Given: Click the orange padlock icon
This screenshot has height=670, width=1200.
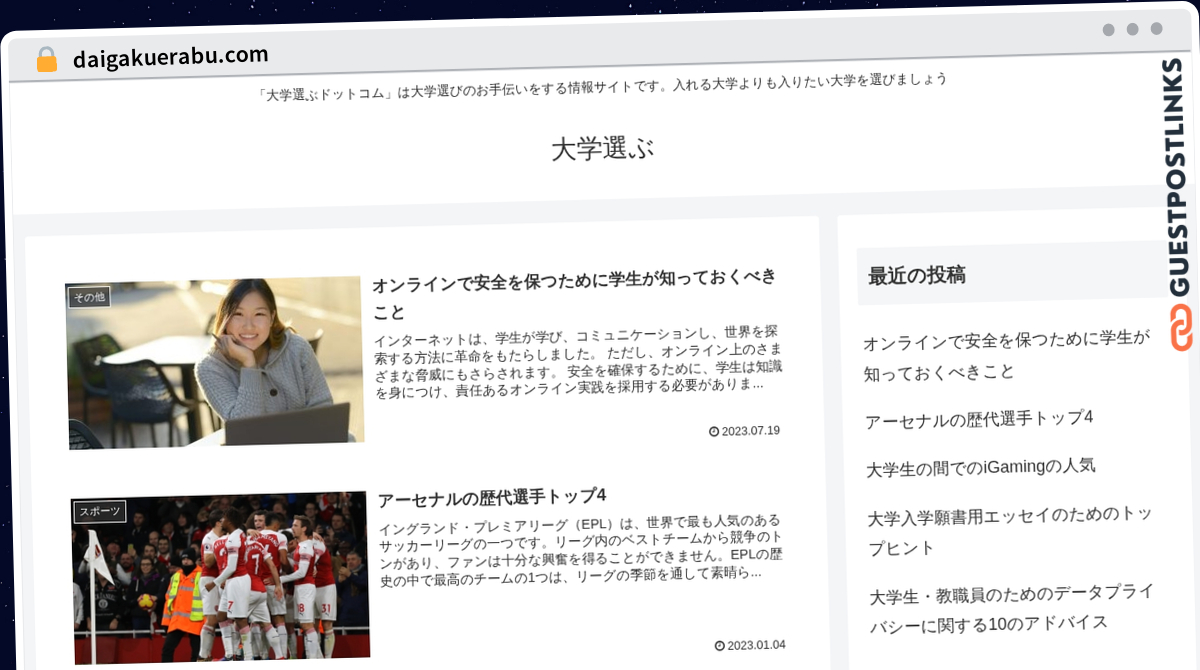Looking at the screenshot, I should [47, 59].
